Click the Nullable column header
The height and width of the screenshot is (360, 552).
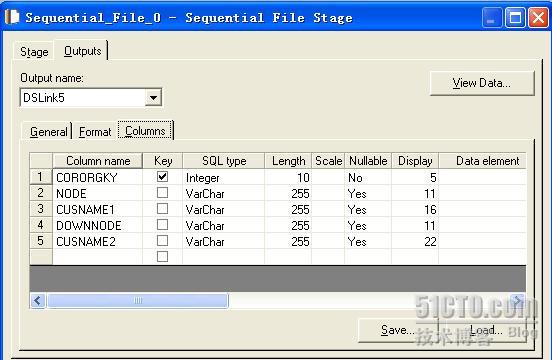(368, 161)
